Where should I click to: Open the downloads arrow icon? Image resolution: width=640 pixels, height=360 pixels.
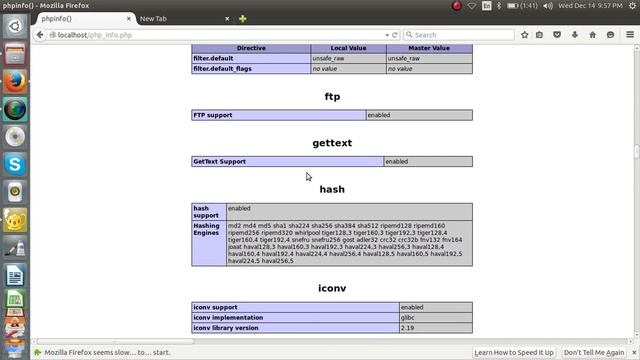(575, 35)
